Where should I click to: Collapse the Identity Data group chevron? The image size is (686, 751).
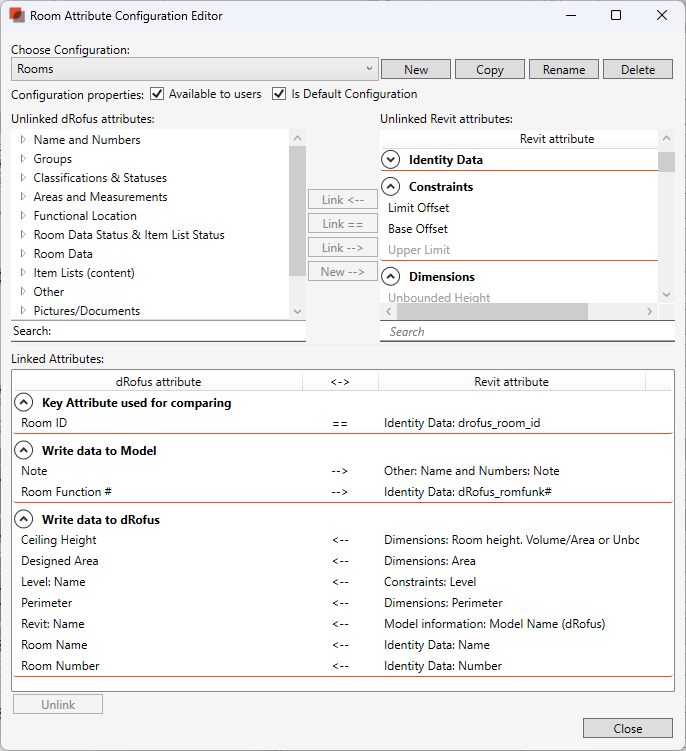(391, 160)
